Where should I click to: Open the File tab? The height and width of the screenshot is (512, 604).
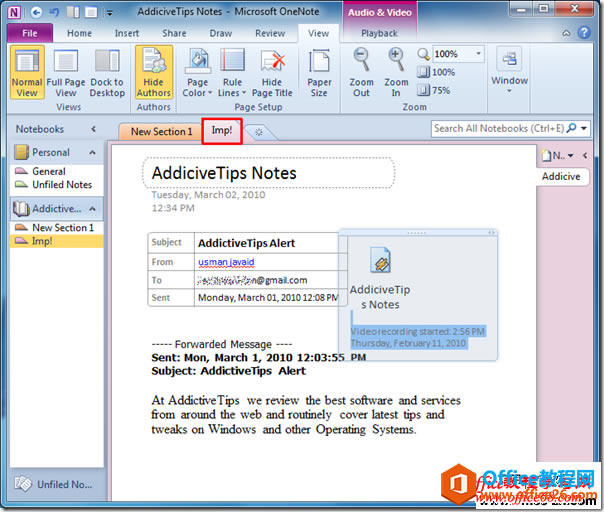[30, 33]
